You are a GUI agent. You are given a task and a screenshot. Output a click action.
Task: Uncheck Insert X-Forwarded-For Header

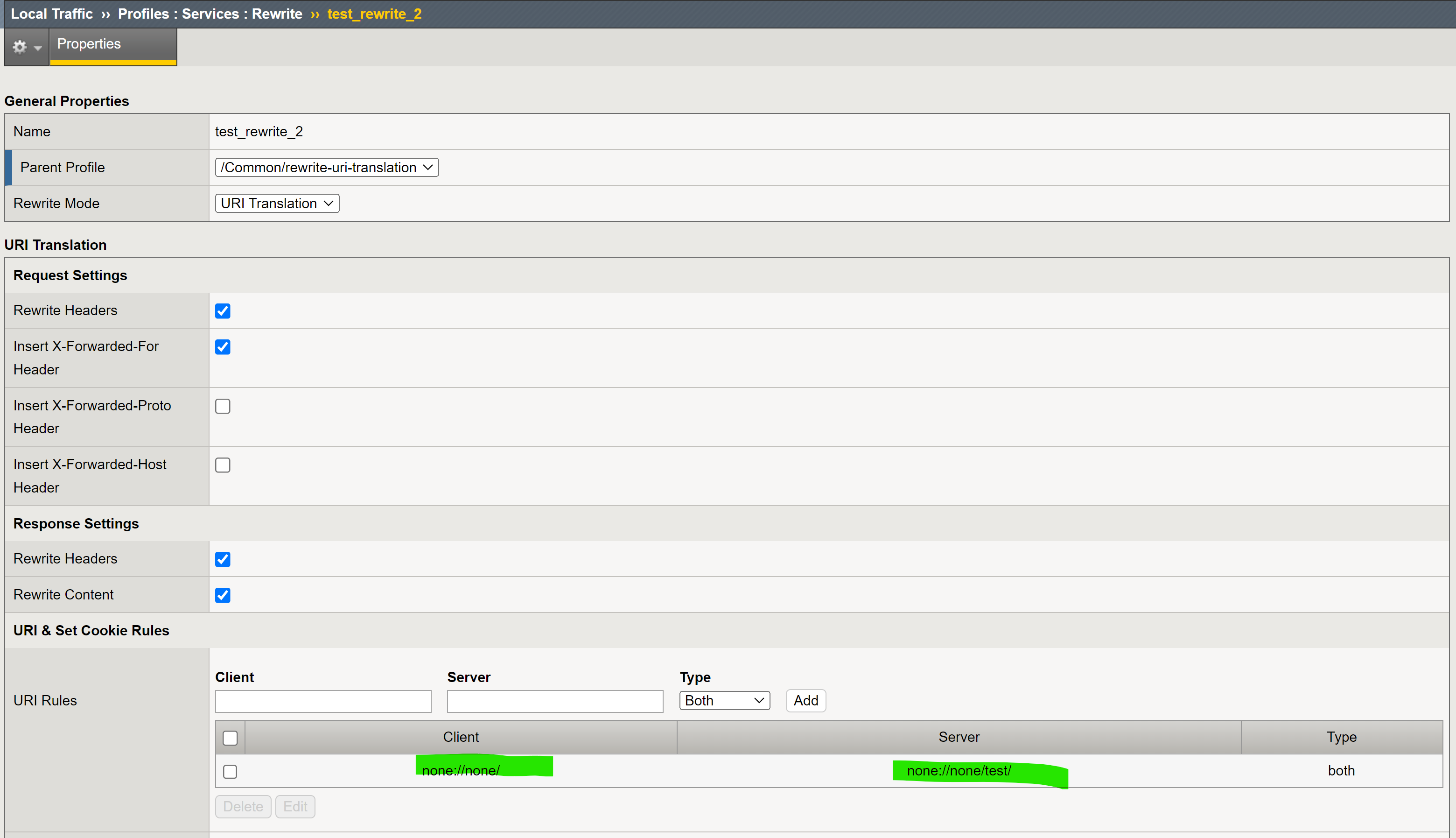(223, 346)
